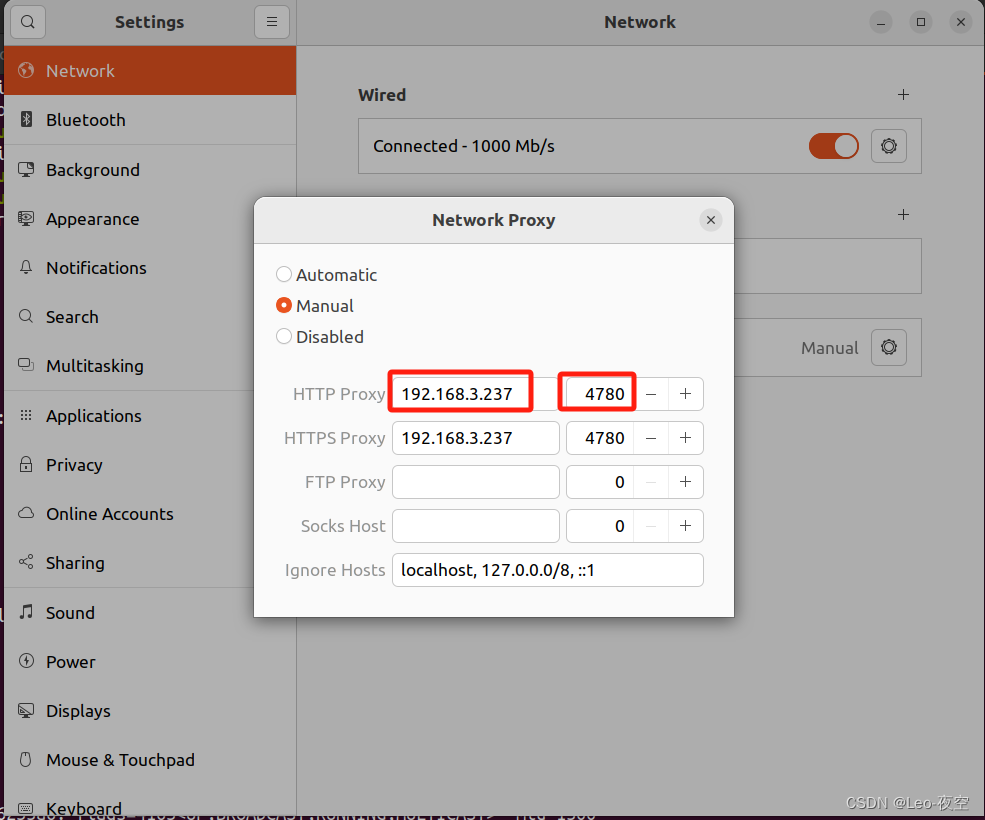The image size is (985, 820).
Task: Click the FTP Proxy port field
Action: point(600,481)
